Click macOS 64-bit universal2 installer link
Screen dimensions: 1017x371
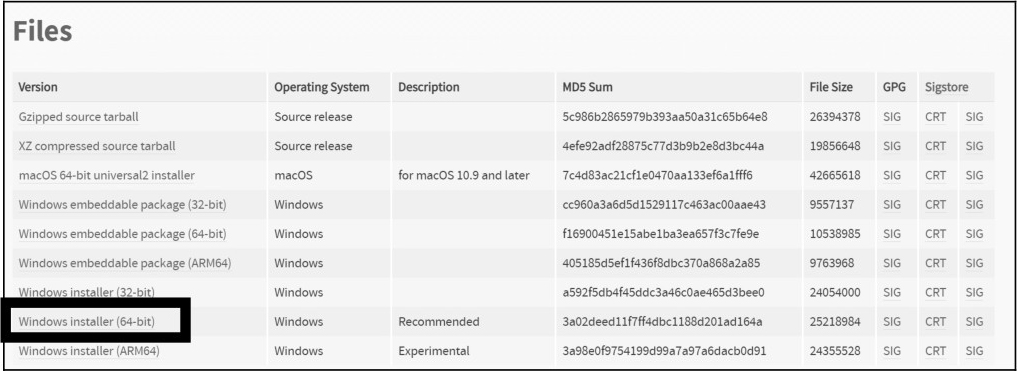pyautogui.click(x=106, y=175)
